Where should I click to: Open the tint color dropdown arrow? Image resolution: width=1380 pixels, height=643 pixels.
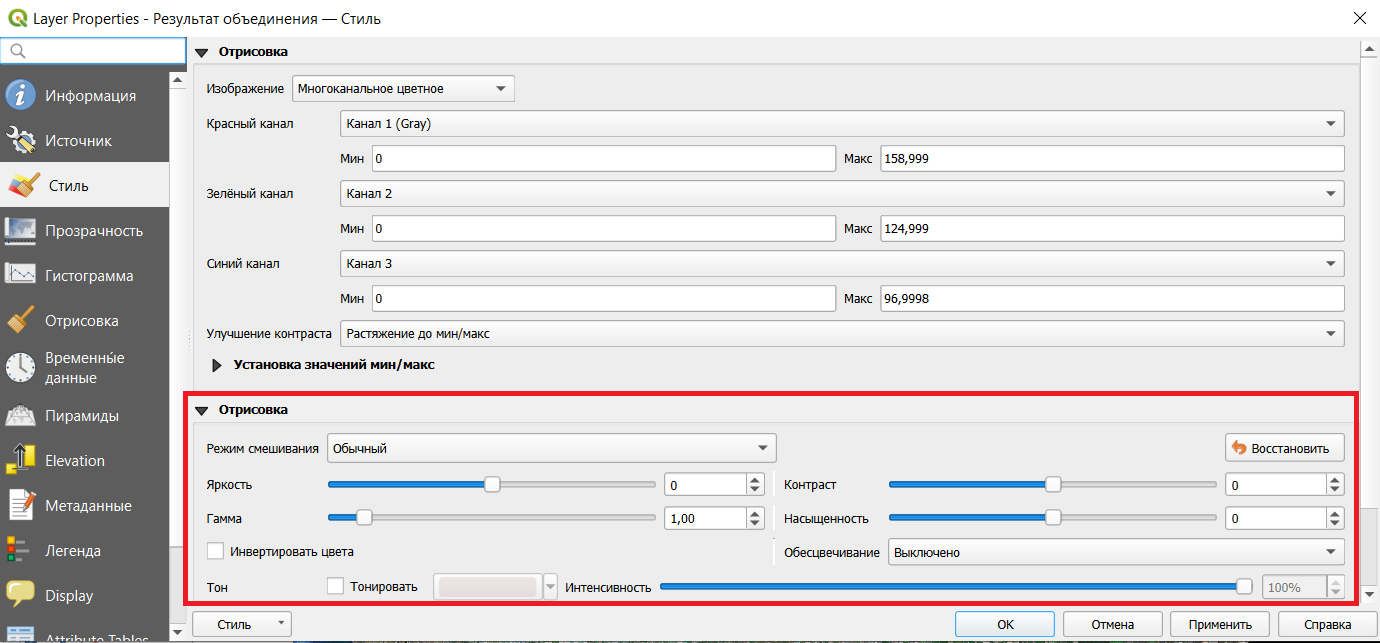(550, 587)
